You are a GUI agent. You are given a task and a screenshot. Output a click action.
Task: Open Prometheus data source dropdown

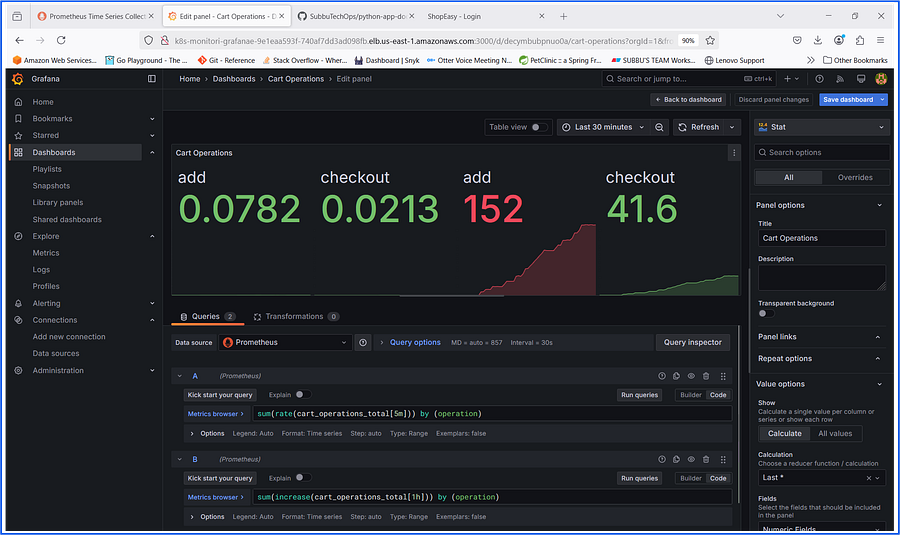coord(285,343)
